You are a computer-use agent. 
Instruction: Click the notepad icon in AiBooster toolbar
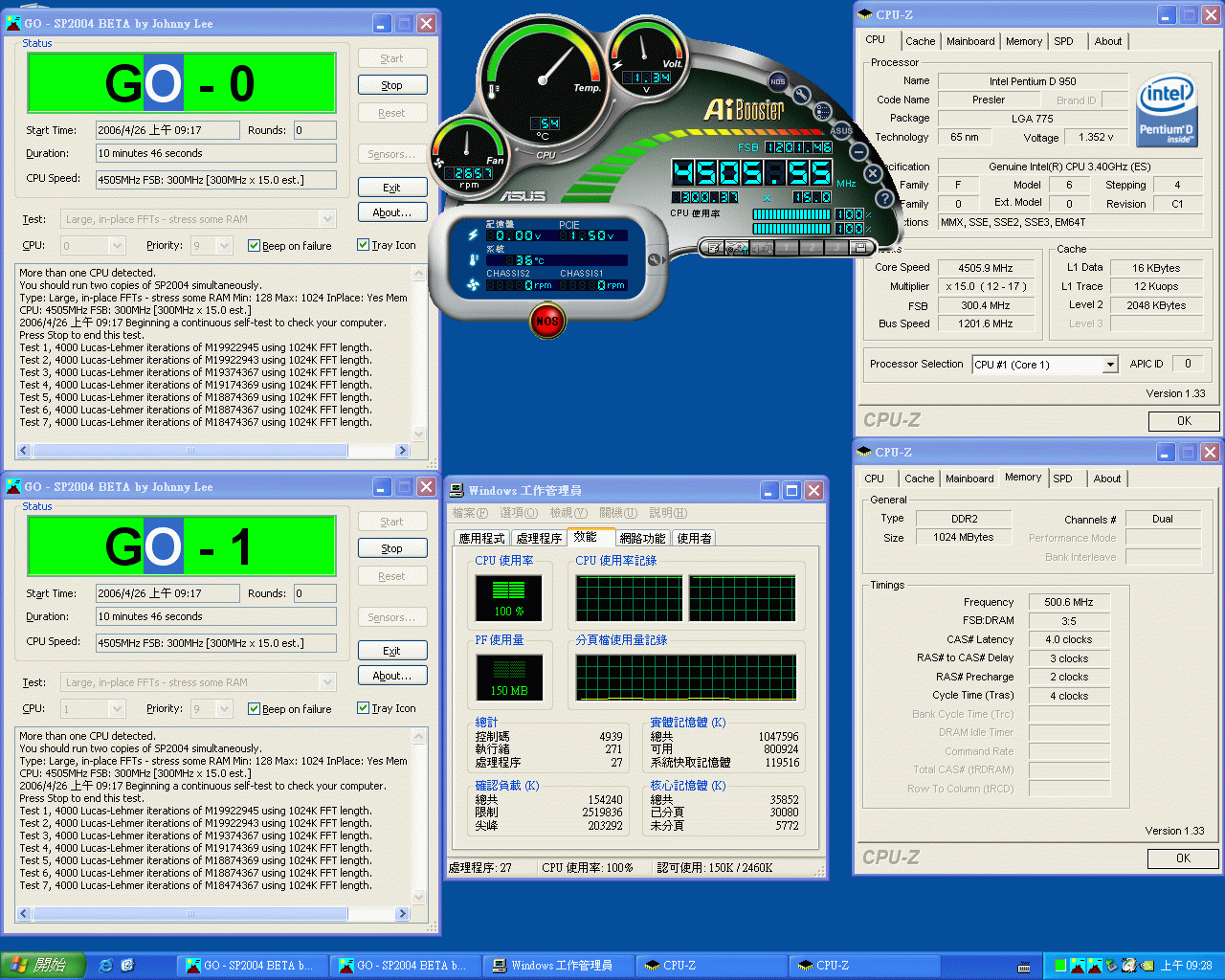(713, 248)
